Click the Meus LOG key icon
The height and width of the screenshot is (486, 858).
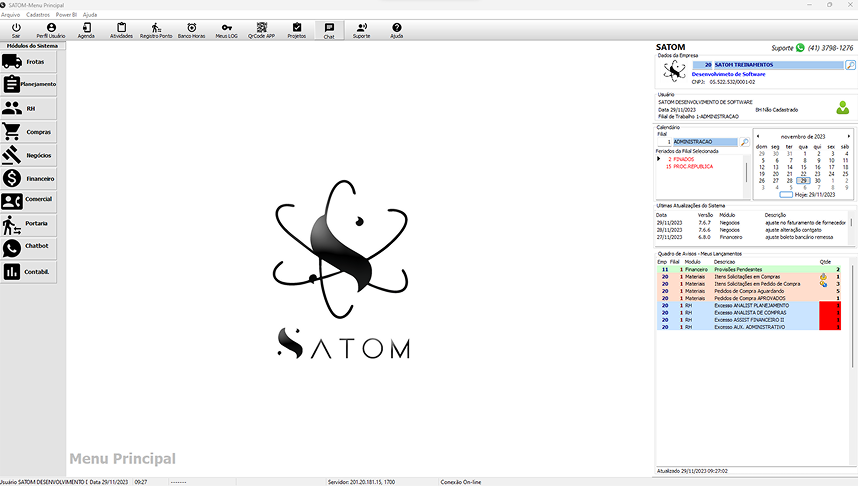pos(228,27)
